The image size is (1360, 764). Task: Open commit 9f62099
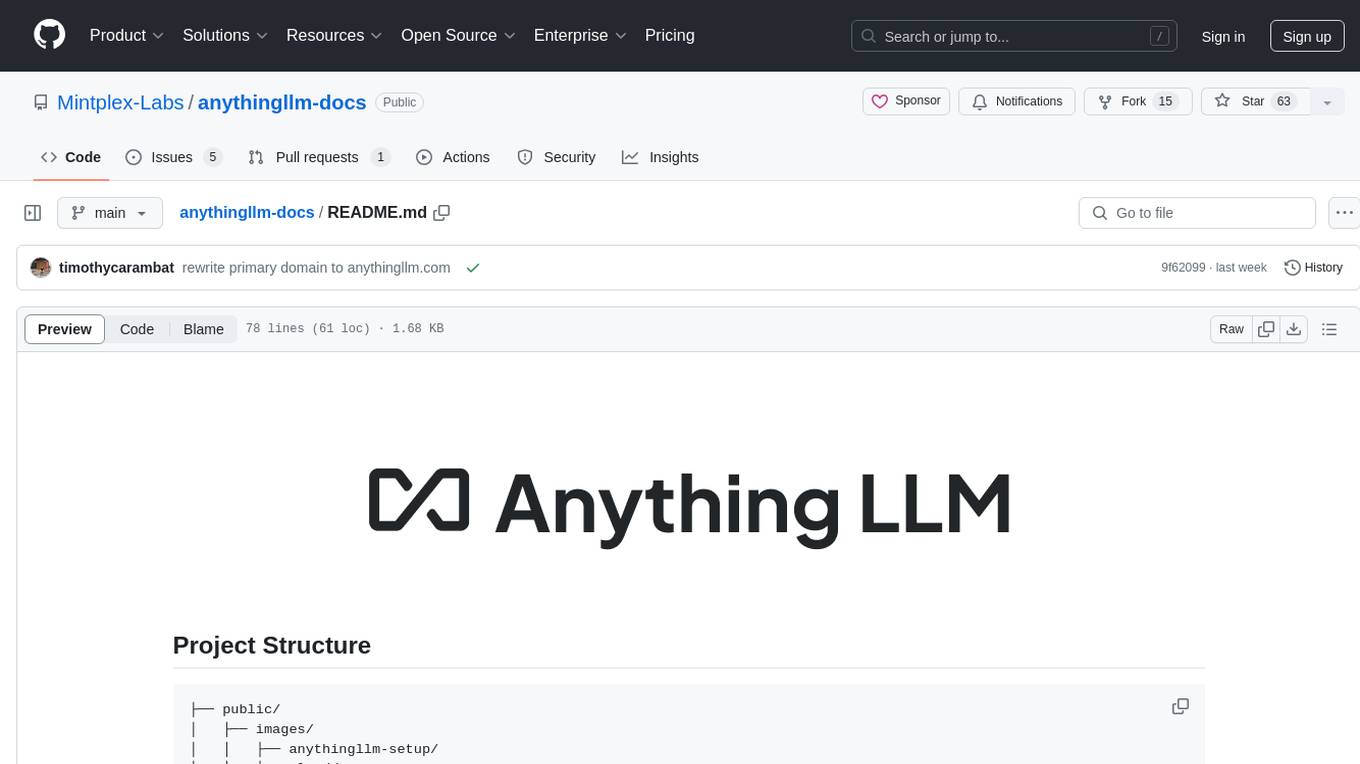click(1183, 268)
